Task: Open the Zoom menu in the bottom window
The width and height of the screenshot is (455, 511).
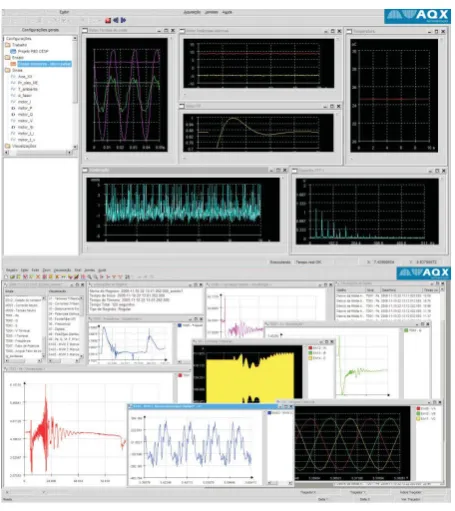Action: coord(46,270)
